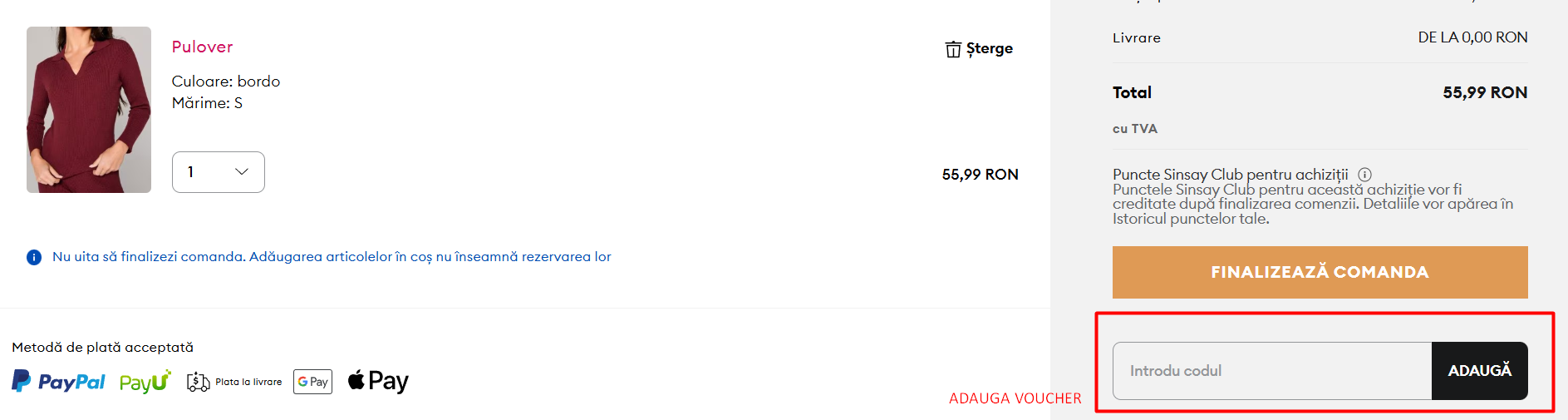Open the Pulover product link
Image resolution: width=1568 pixels, height=420 pixels.
[x=202, y=47]
